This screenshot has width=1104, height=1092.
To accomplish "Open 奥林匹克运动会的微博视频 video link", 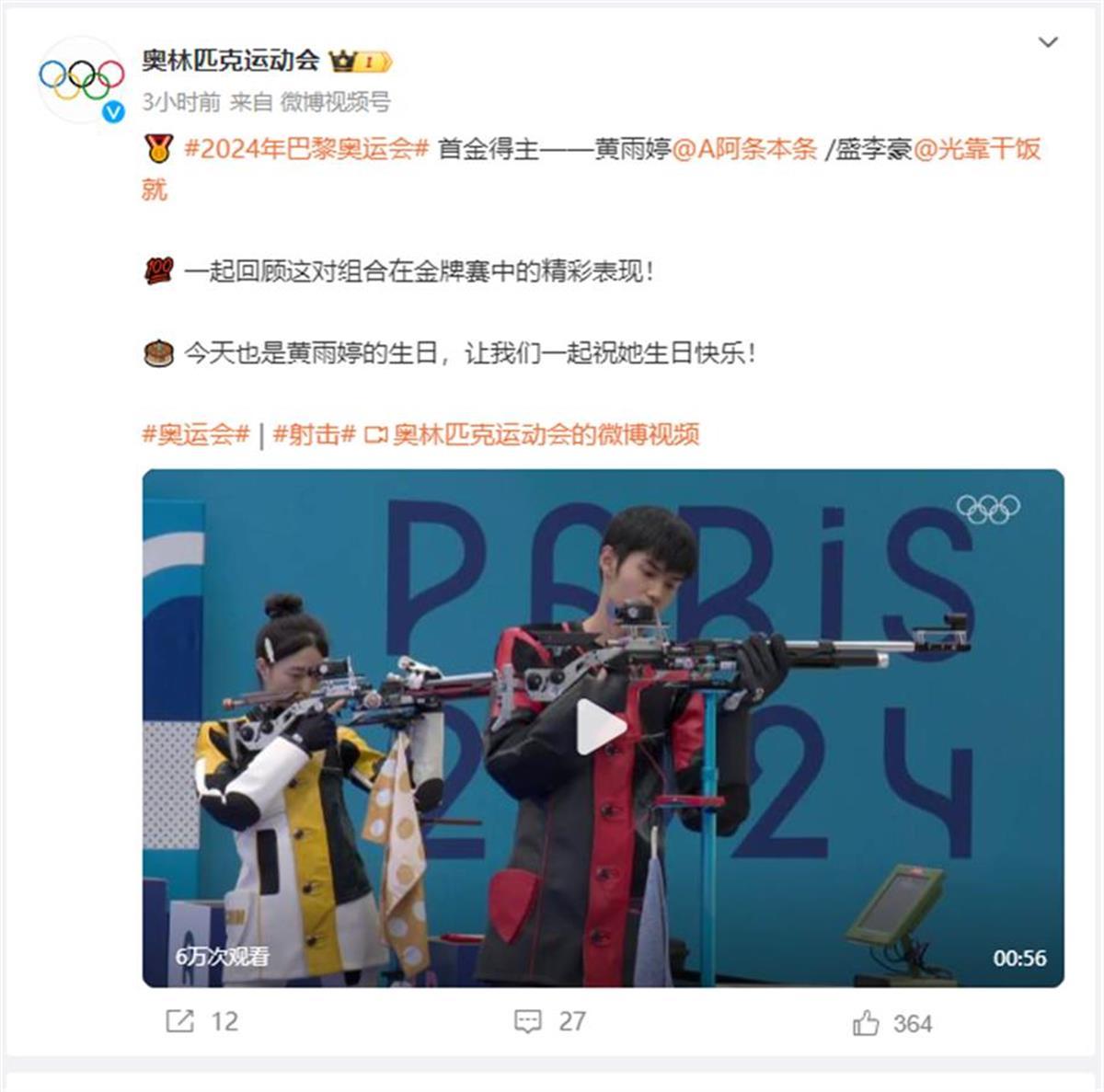I will coord(532,434).
